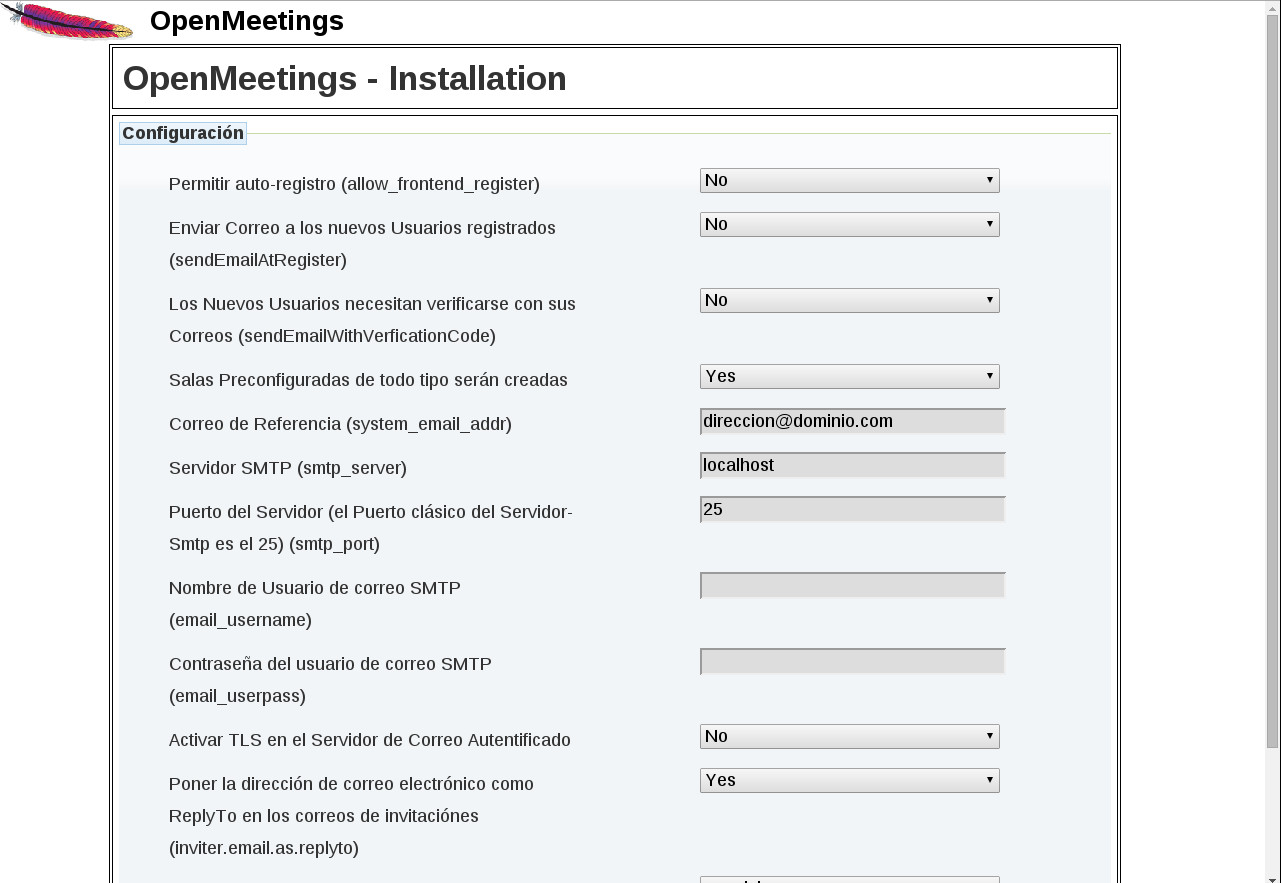The height and width of the screenshot is (883, 1281).
Task: Click label 'Permitir auto-registro (allow_frontend_register)'
Action: [354, 184]
